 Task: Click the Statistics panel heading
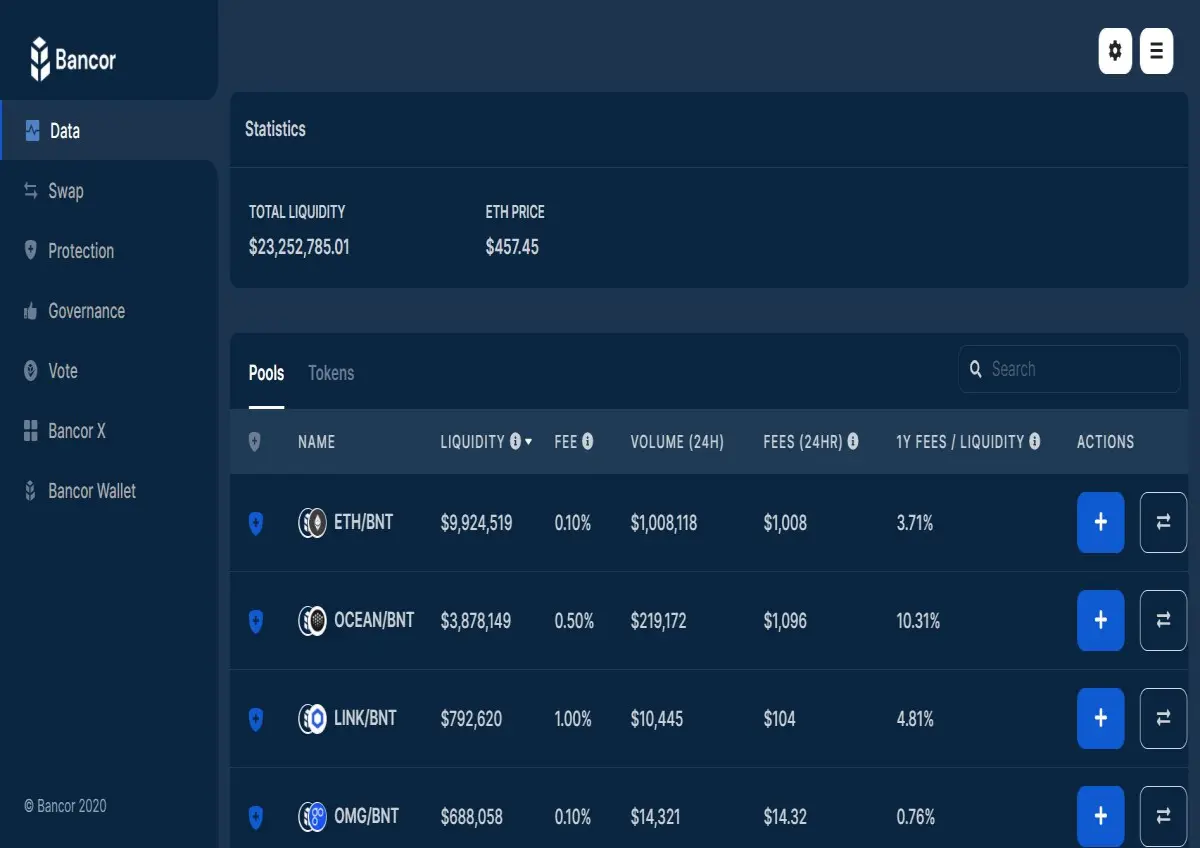(x=275, y=129)
